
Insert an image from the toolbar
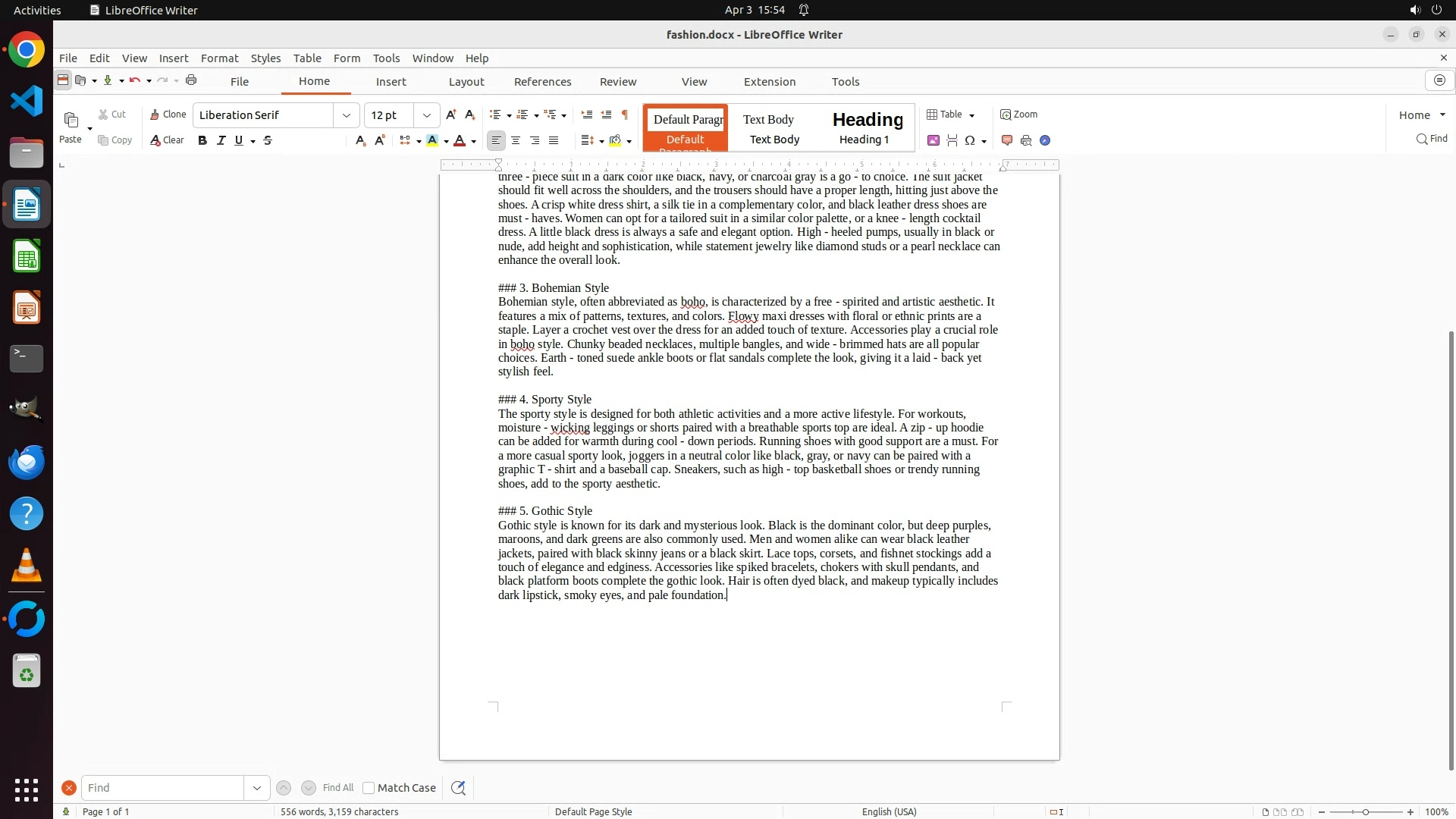(x=934, y=140)
